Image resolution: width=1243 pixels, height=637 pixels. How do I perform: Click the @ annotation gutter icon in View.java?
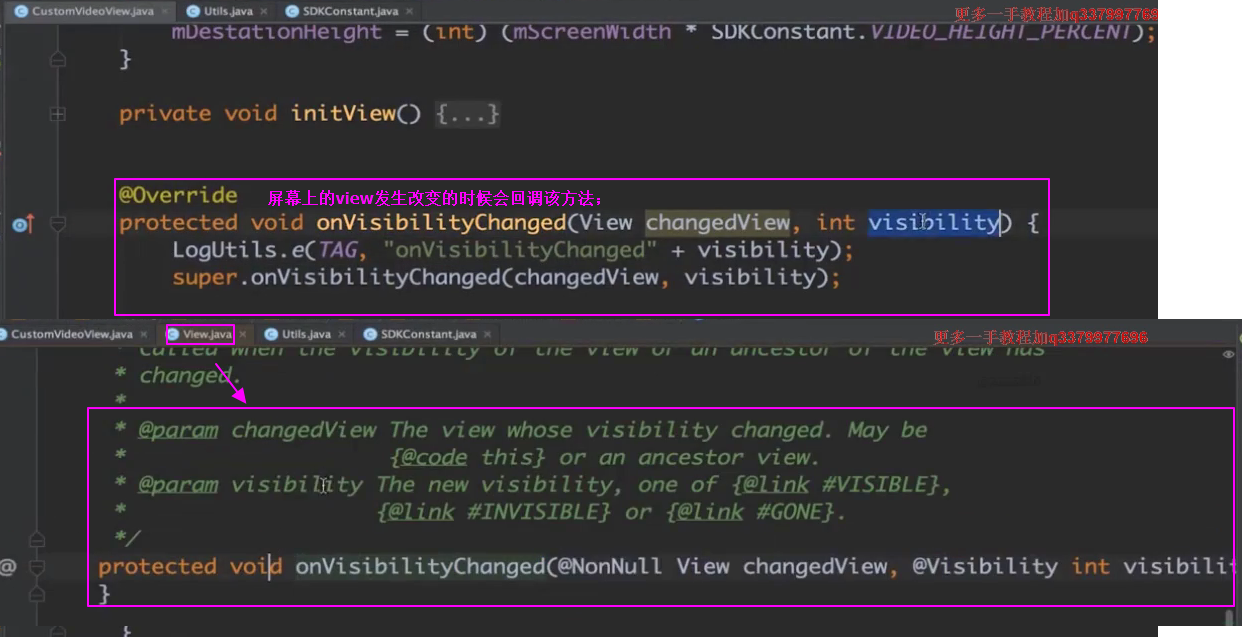8,567
